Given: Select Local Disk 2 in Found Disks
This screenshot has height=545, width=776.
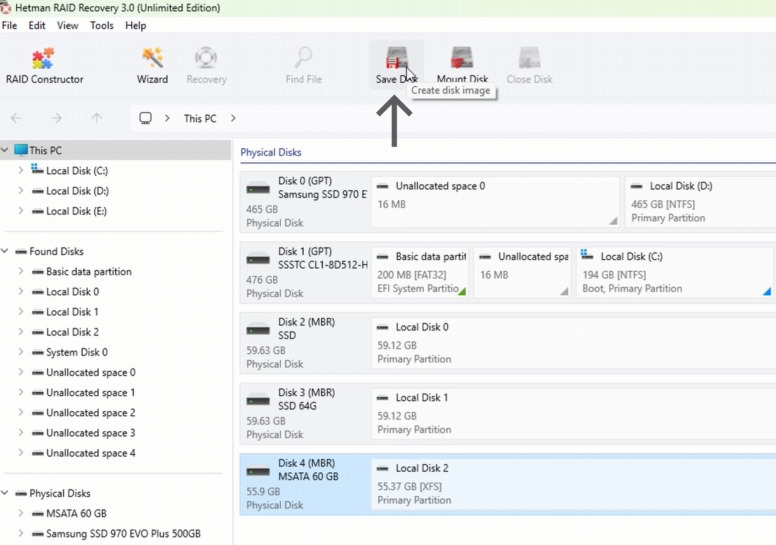Looking at the screenshot, I should (x=72, y=332).
